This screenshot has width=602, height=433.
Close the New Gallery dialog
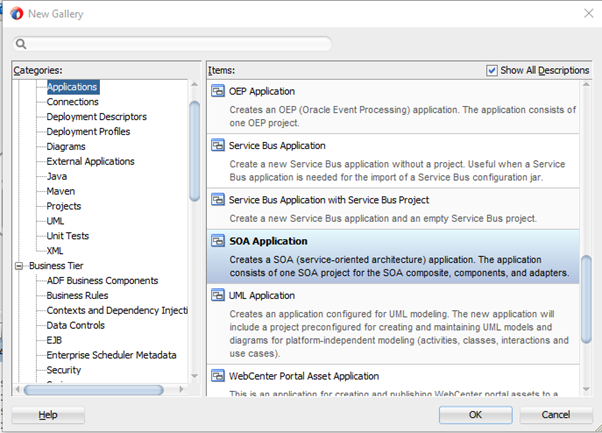pos(589,14)
